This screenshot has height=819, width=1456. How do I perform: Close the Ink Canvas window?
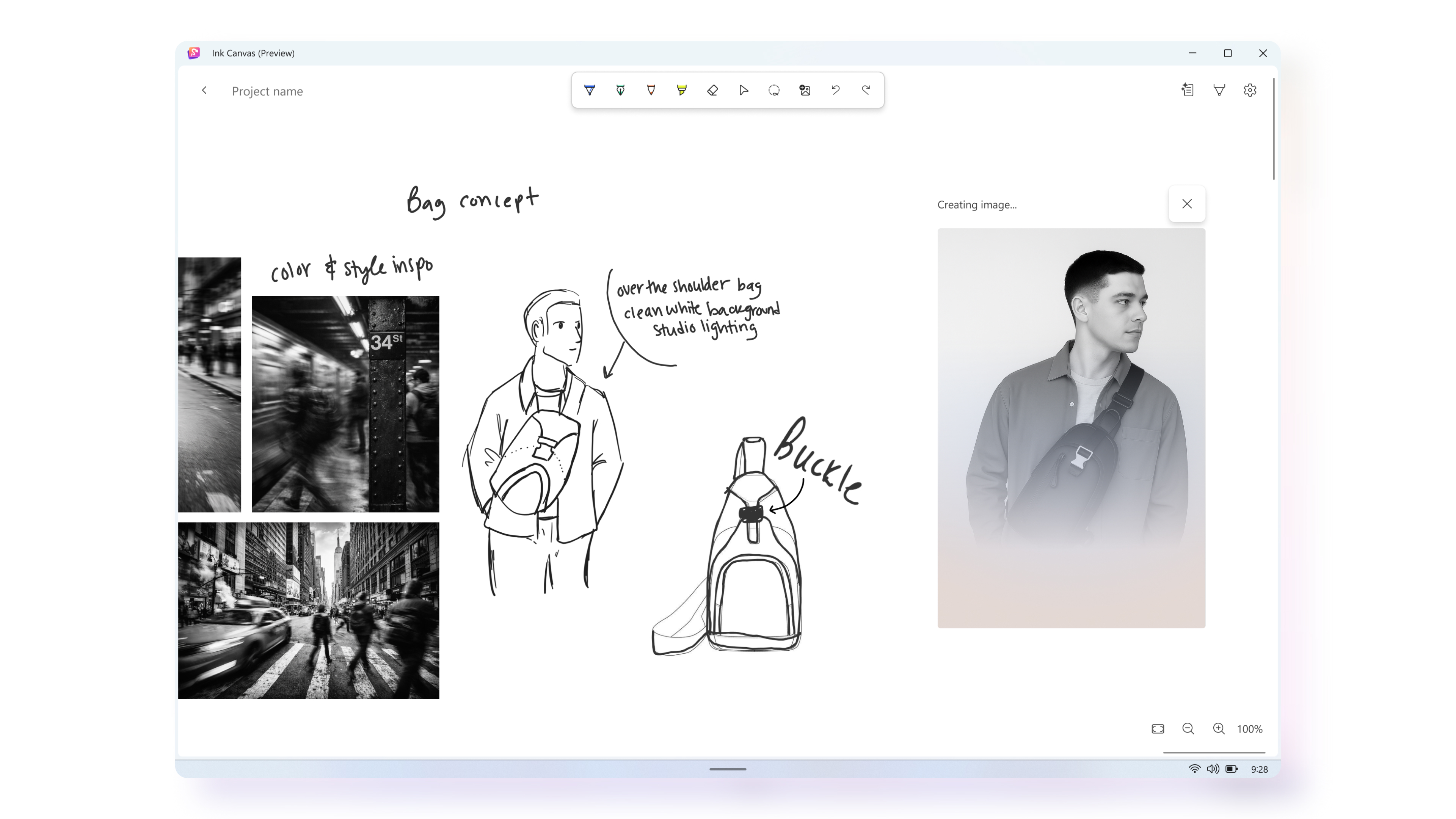coord(1263,53)
